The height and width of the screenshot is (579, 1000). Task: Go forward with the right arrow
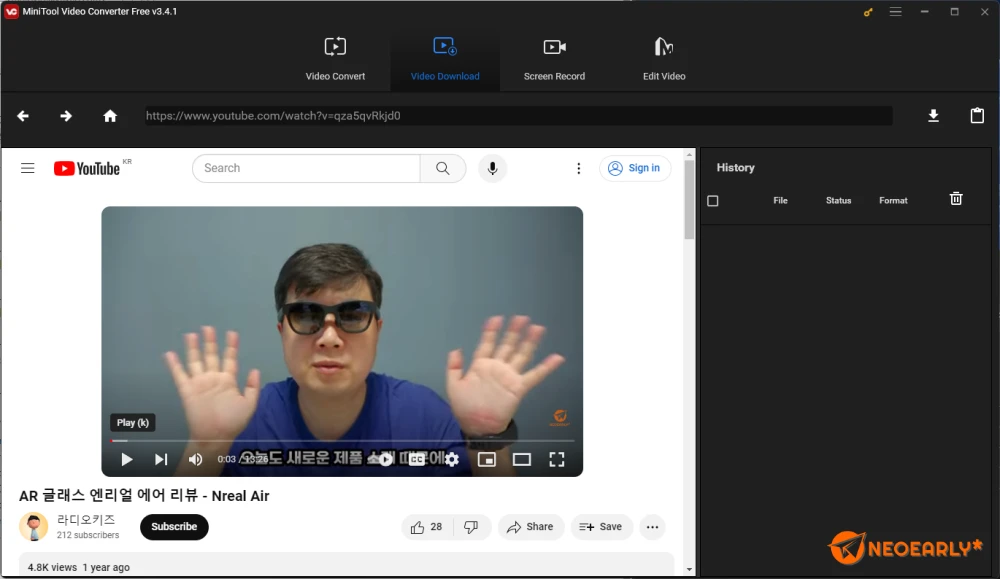66,116
